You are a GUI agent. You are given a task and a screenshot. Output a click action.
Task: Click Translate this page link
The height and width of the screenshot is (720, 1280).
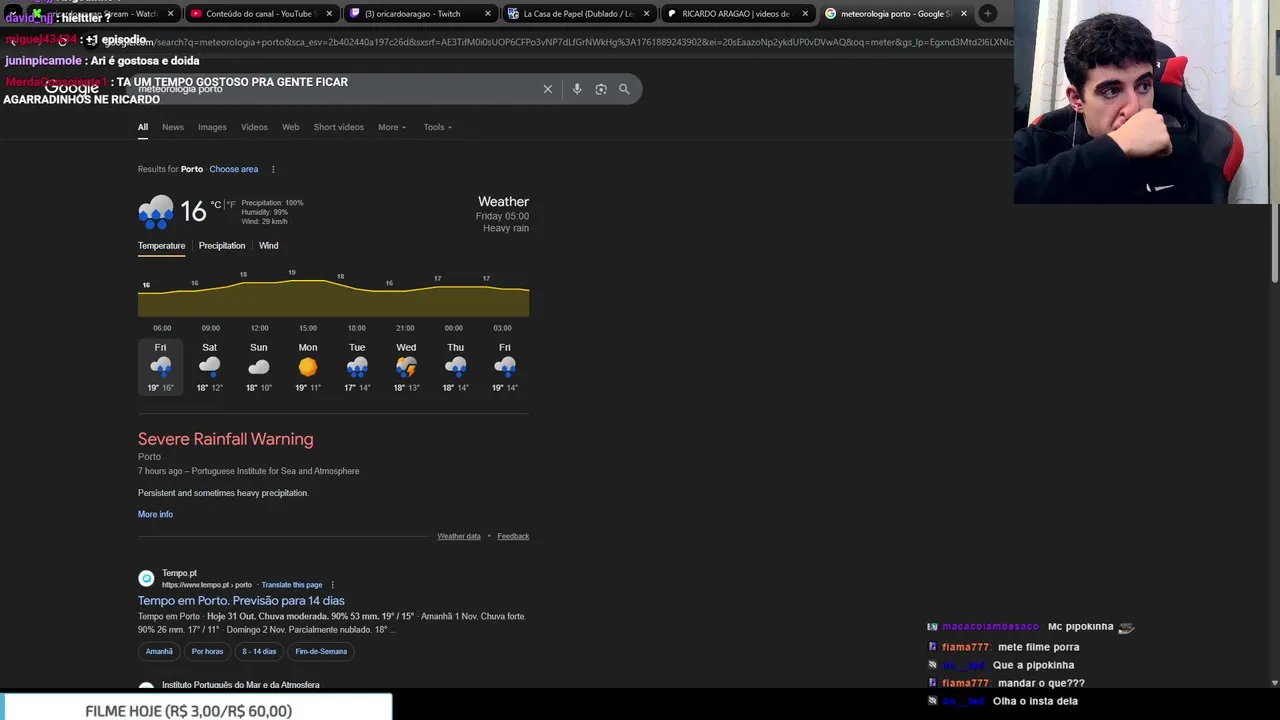pyautogui.click(x=292, y=585)
